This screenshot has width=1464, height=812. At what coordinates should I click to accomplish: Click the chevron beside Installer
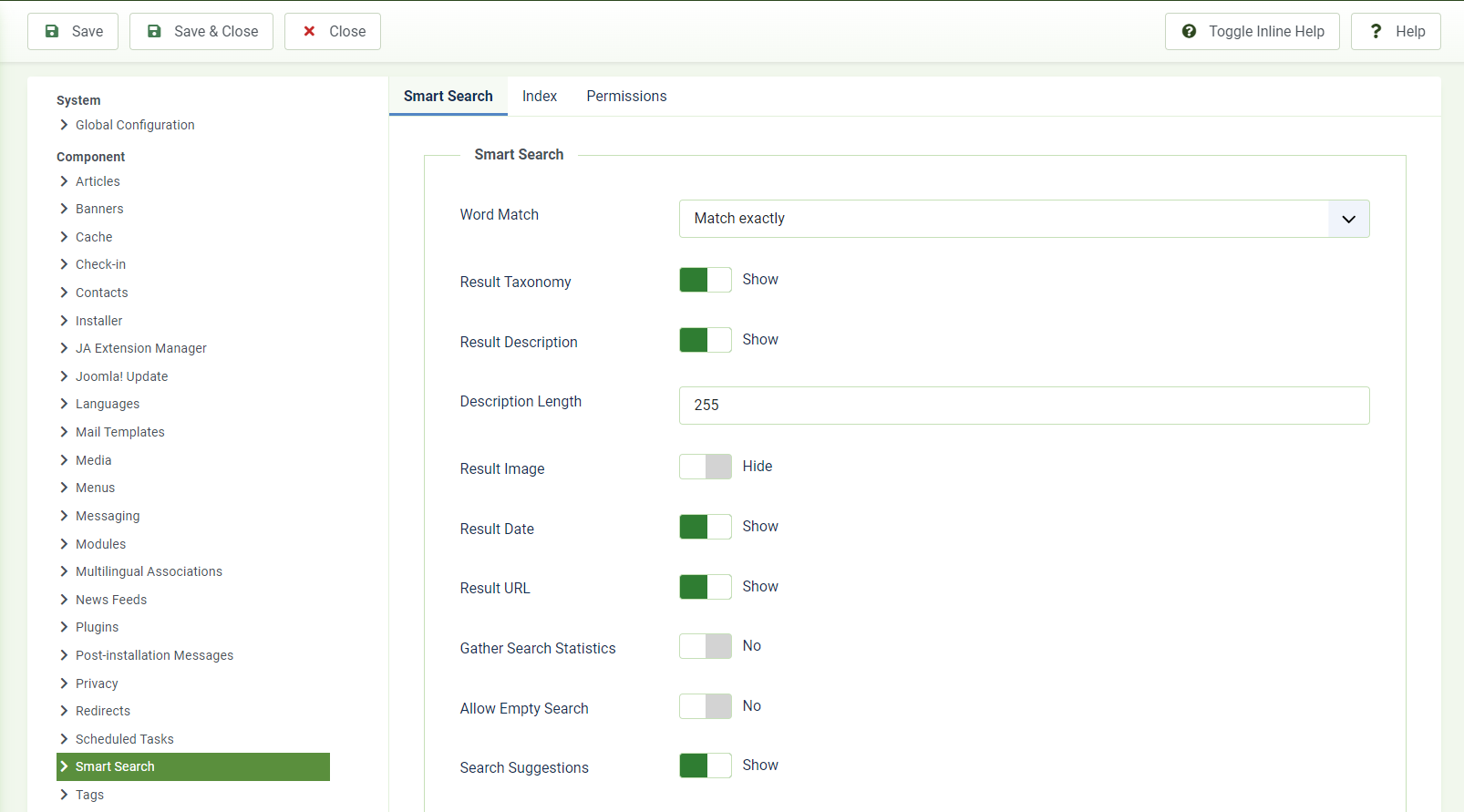pos(64,321)
